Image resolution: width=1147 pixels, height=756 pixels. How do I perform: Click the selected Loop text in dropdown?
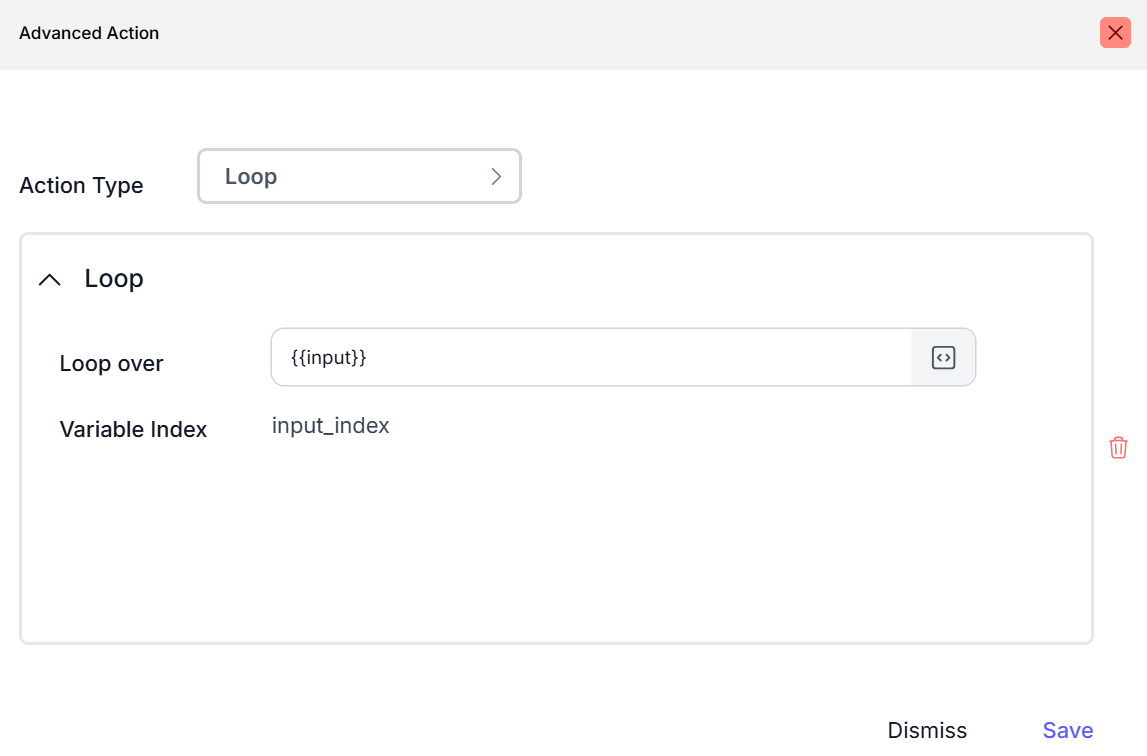point(251,177)
